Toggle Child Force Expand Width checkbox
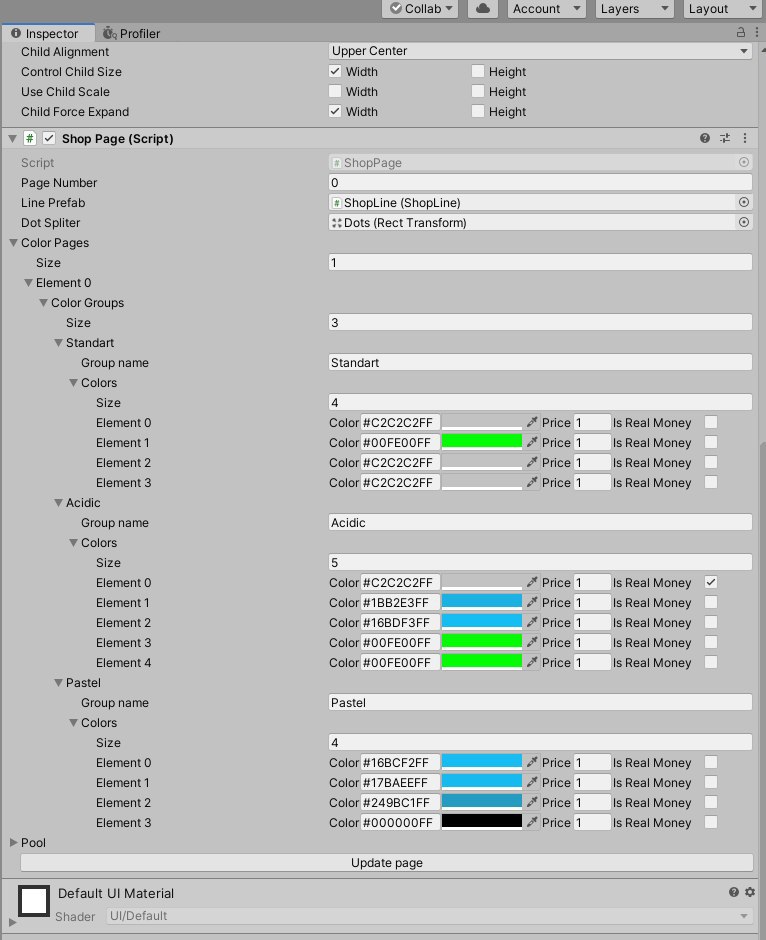The image size is (766, 940). [335, 111]
